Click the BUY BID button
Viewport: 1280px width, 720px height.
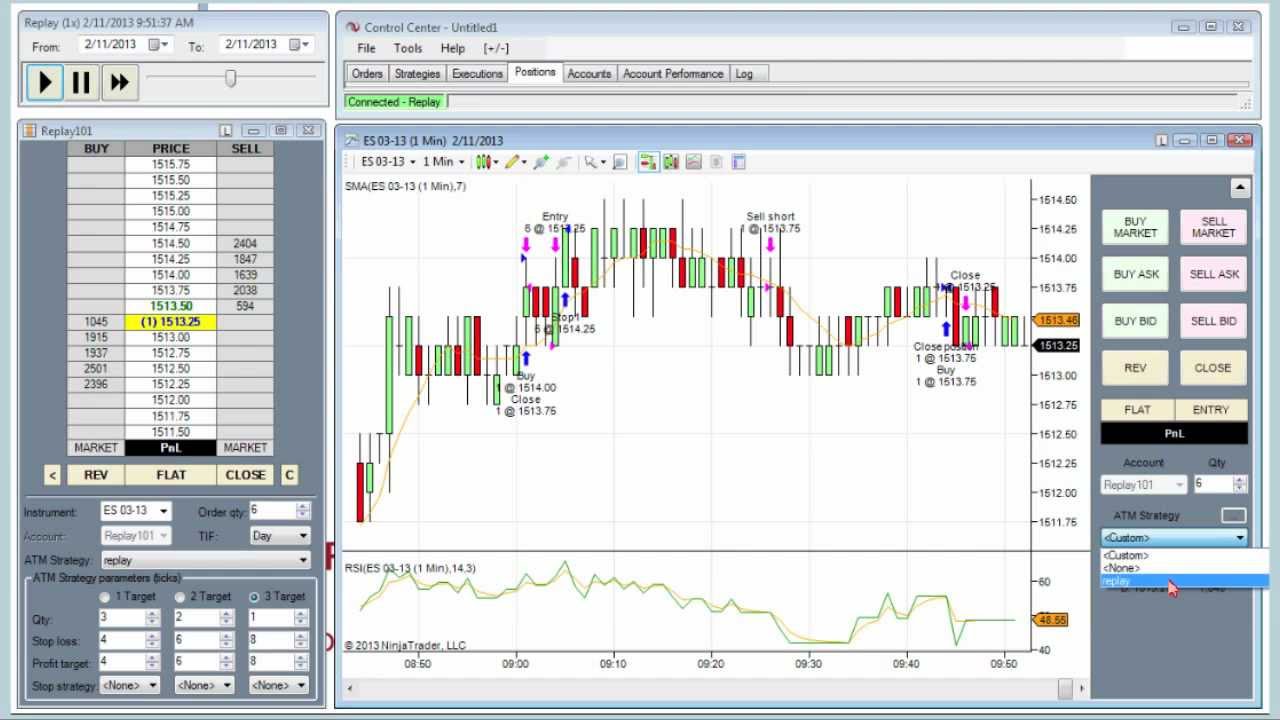click(1135, 321)
